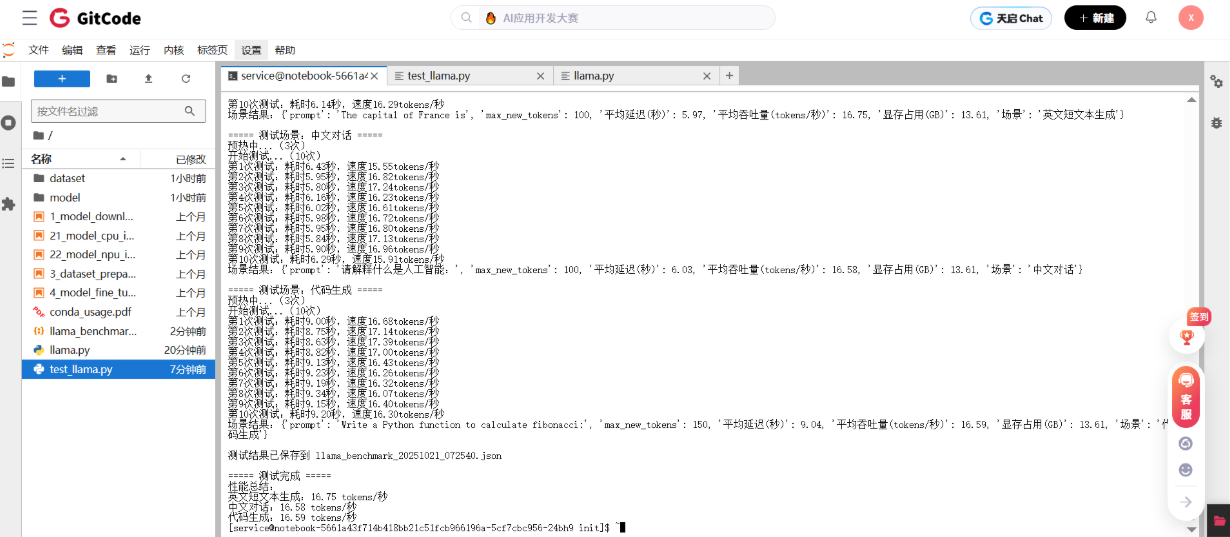
Task: Click the upload files icon
Action: 148,78
